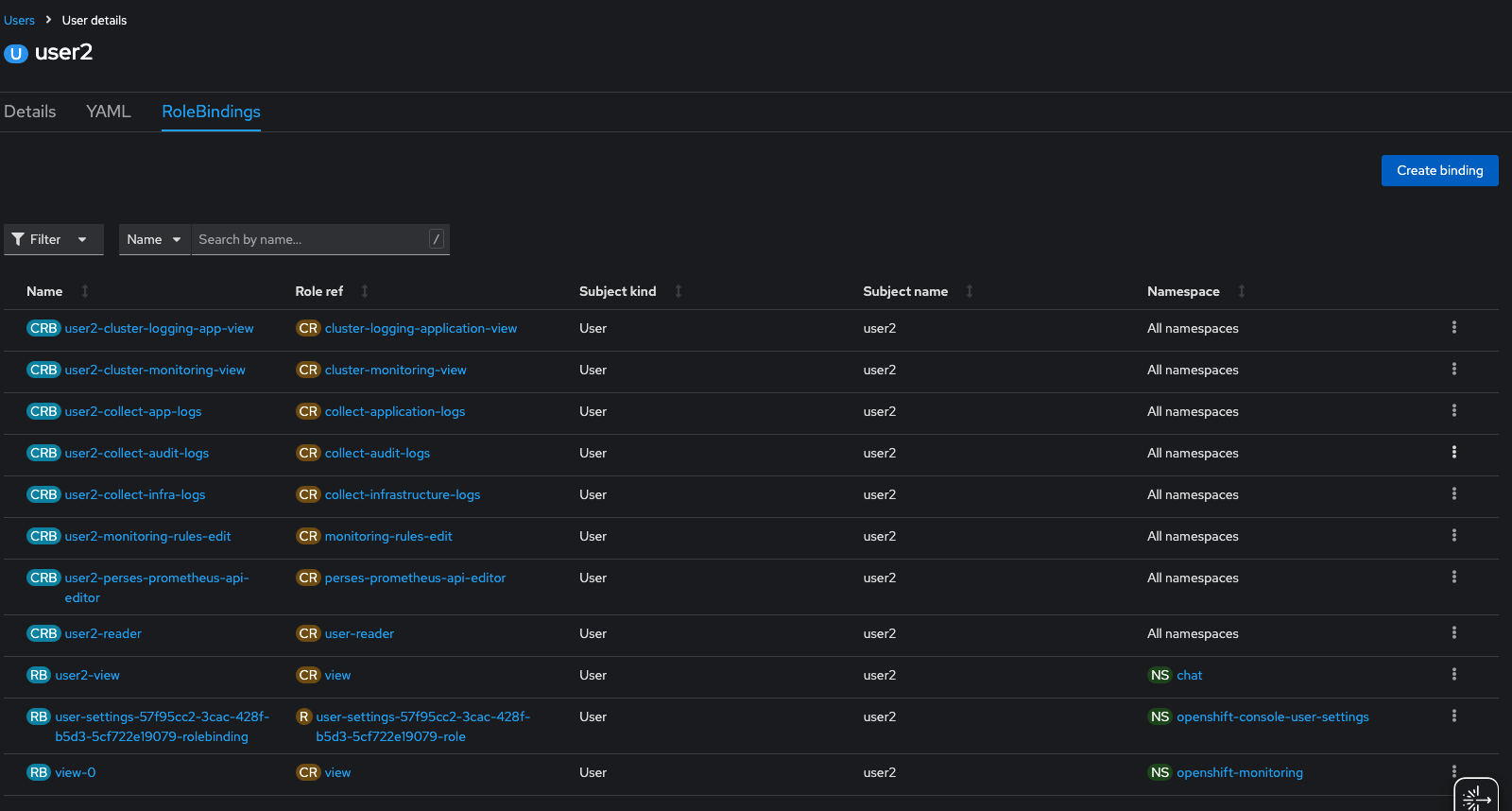Open the openshift-monitoring namespace link
This screenshot has width=1512, height=811.
click(x=1239, y=772)
